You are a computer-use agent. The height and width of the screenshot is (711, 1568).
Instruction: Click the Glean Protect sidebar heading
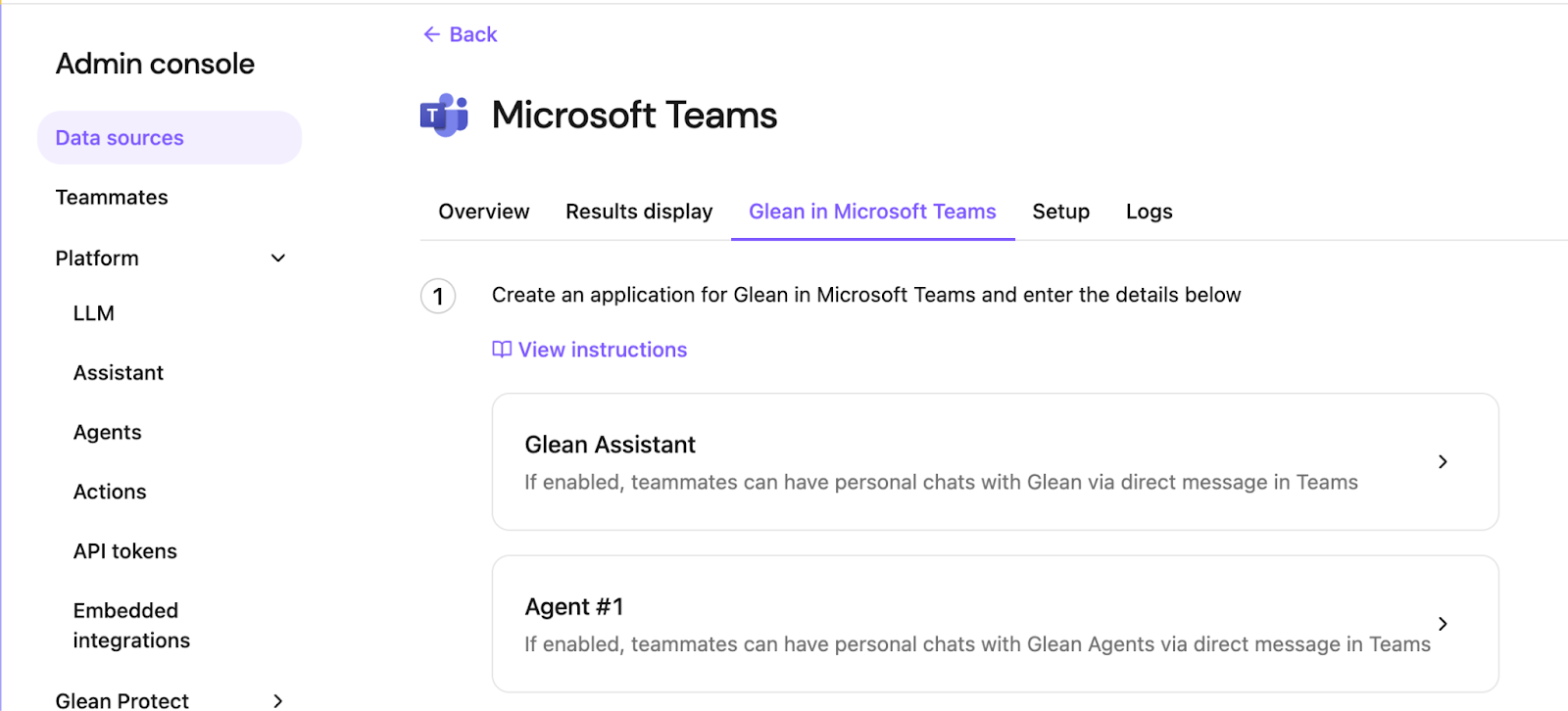click(x=122, y=701)
